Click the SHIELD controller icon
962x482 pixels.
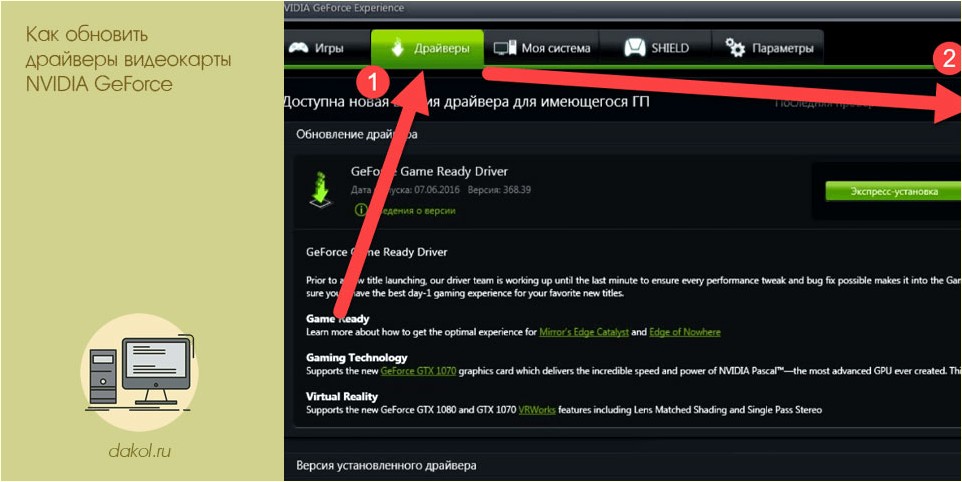(x=634, y=48)
